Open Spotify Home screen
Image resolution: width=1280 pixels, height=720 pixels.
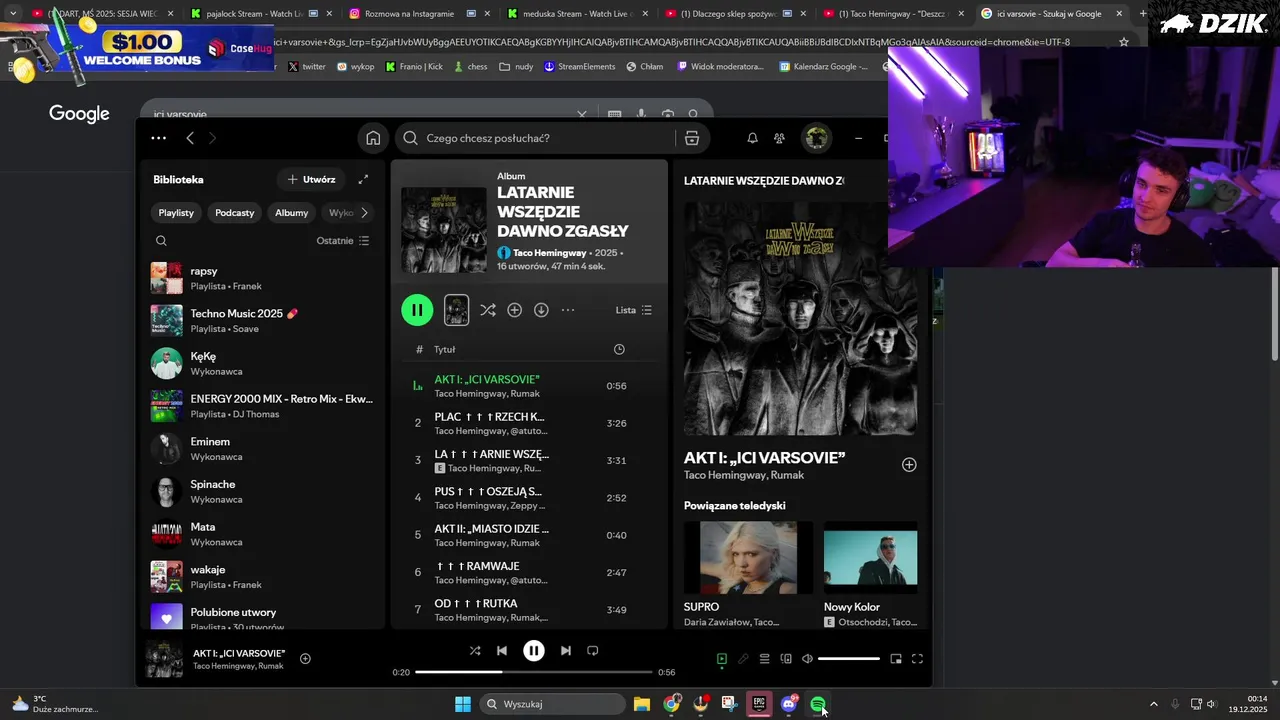373,138
